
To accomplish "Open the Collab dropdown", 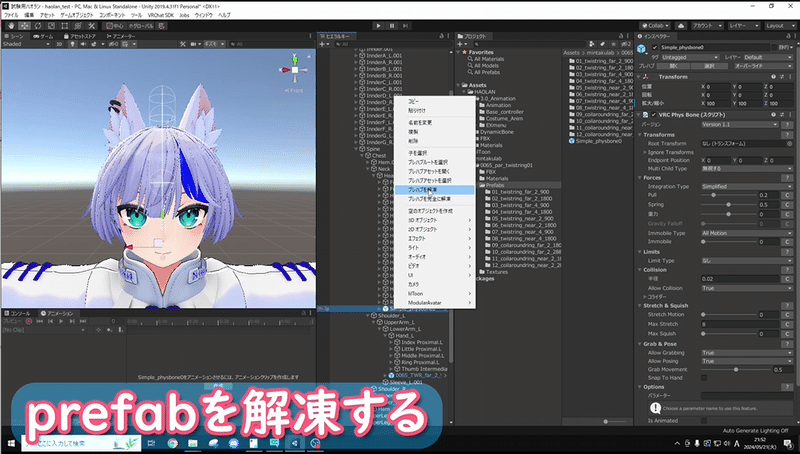I will point(656,26).
